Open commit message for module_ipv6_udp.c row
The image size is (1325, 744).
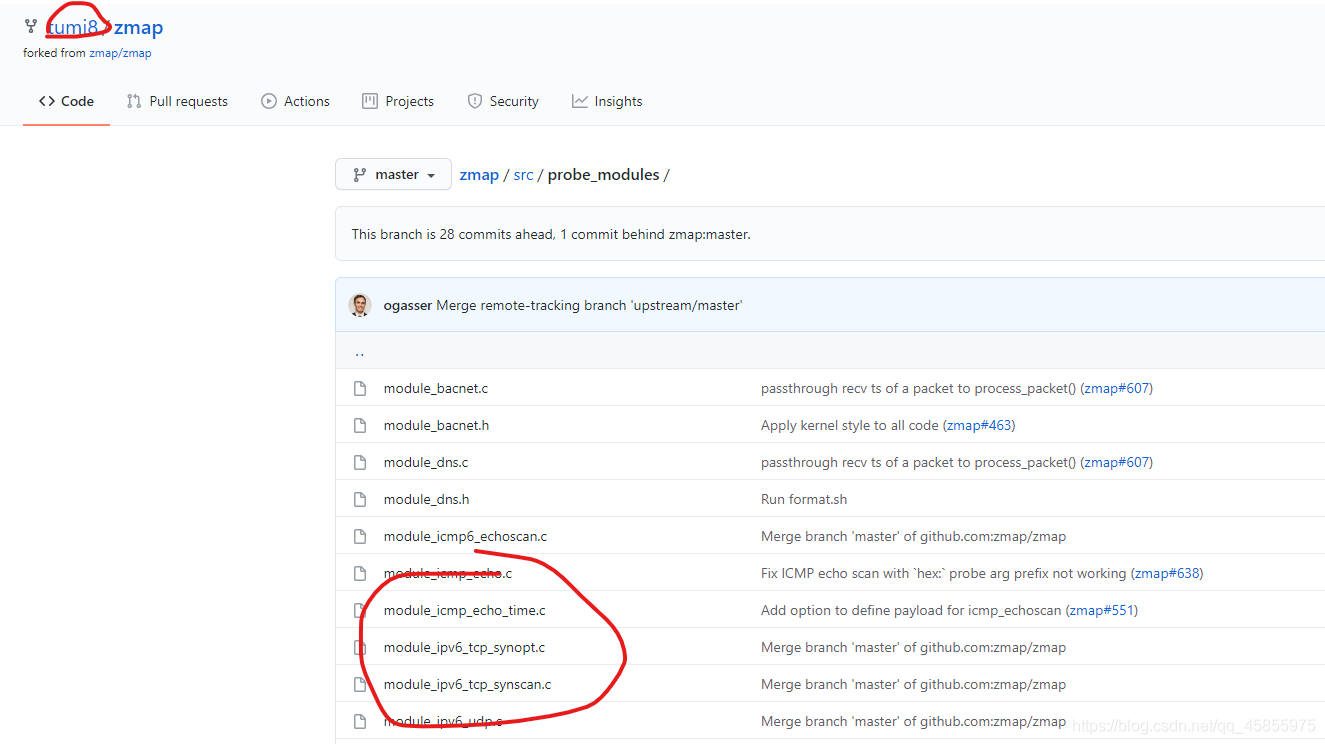pos(913,721)
